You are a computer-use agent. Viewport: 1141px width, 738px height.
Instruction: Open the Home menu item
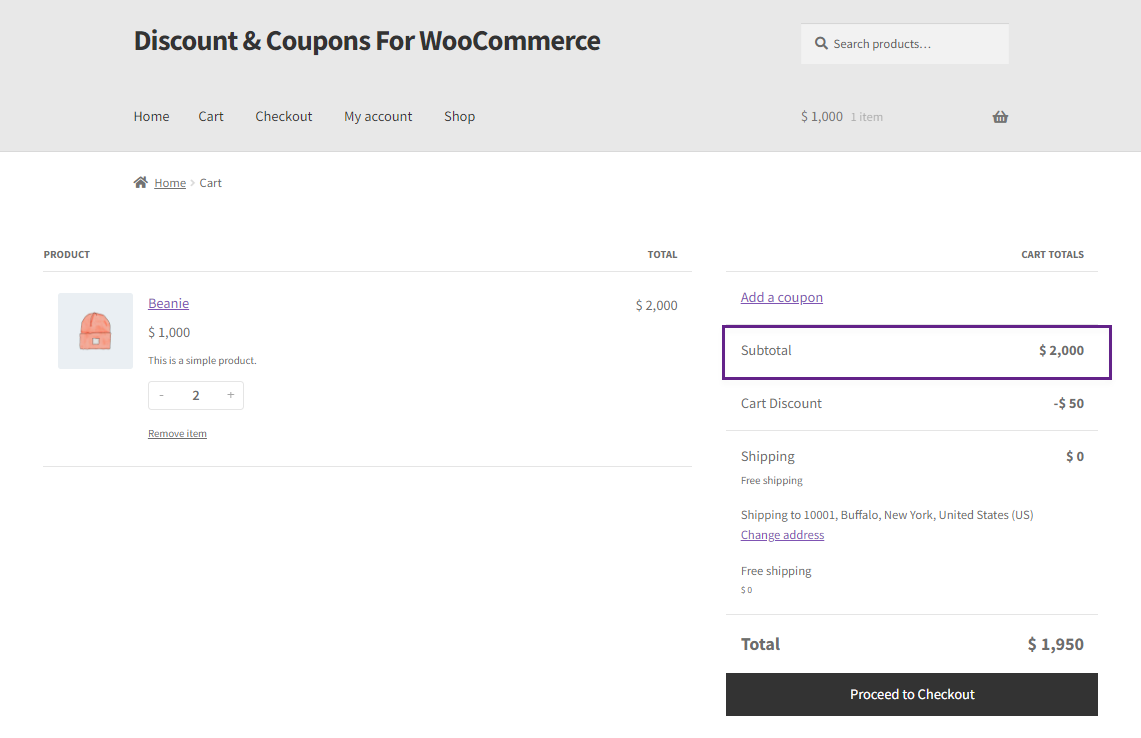151,116
